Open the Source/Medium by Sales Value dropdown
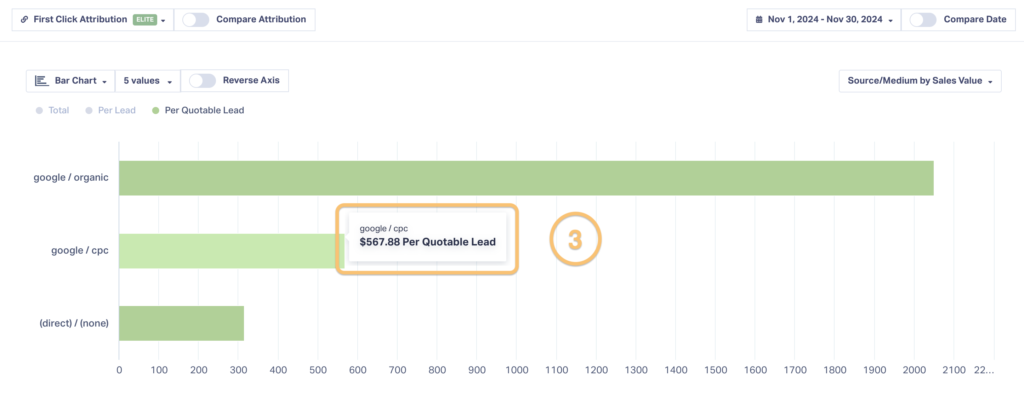 (x=920, y=80)
